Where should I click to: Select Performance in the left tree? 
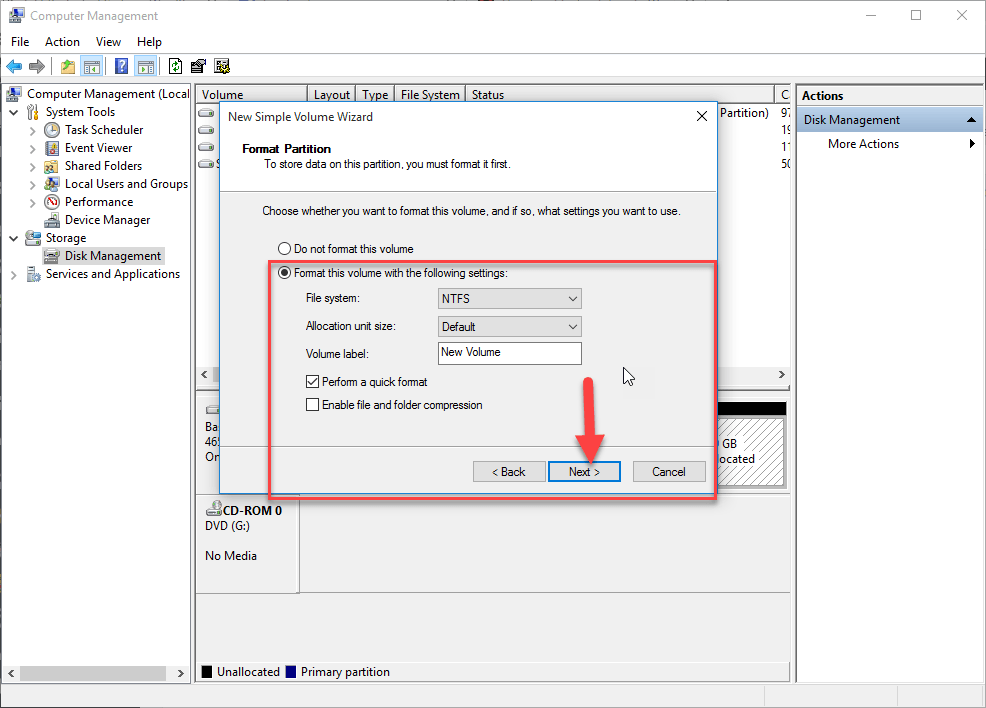tap(98, 202)
